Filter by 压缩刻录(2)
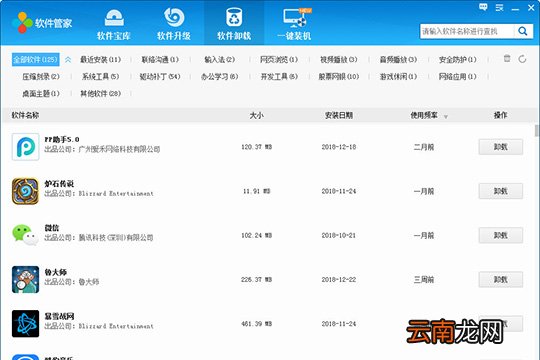This screenshot has width=540, height=360. tap(41, 76)
